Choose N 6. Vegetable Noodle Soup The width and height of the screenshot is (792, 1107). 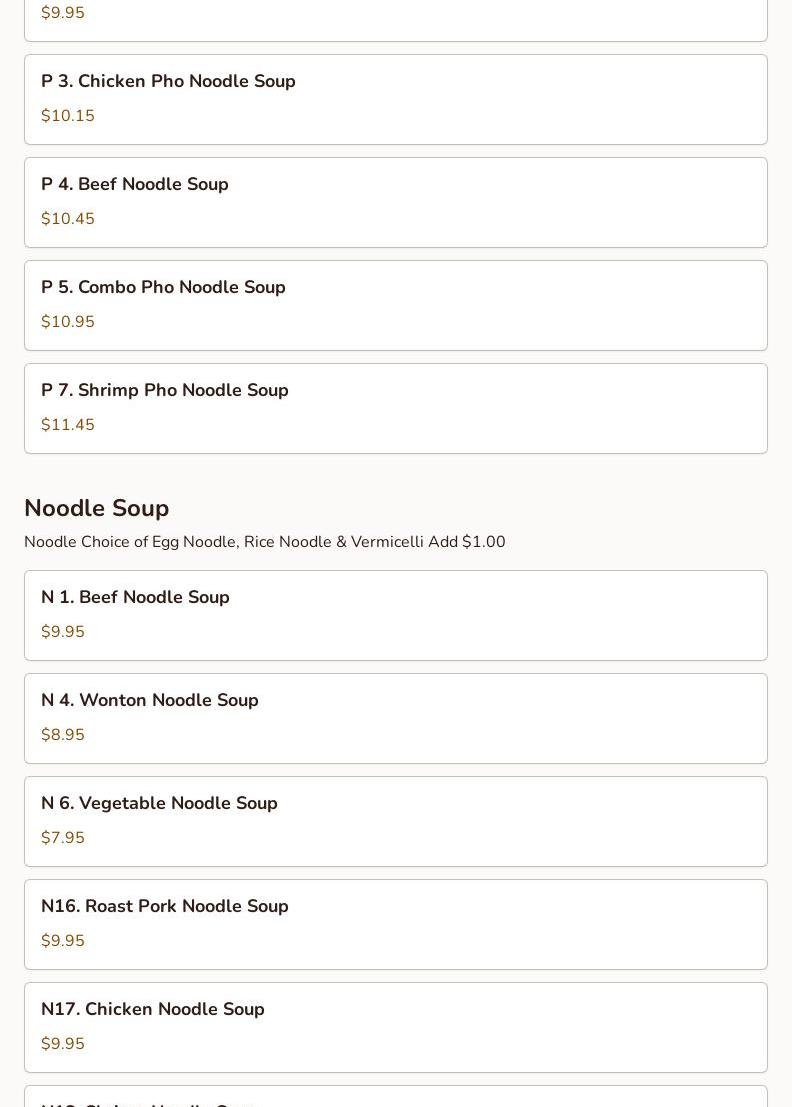(x=395, y=822)
